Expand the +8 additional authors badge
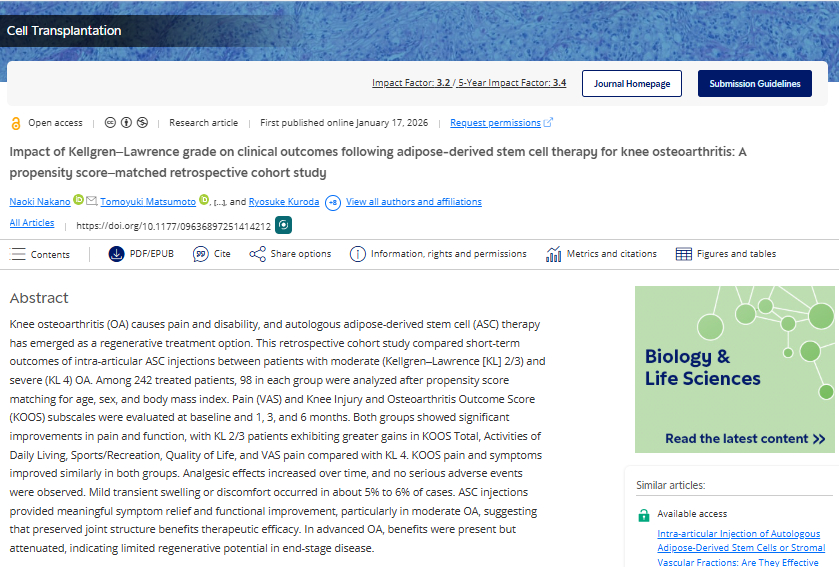The image size is (839, 567). (x=333, y=202)
